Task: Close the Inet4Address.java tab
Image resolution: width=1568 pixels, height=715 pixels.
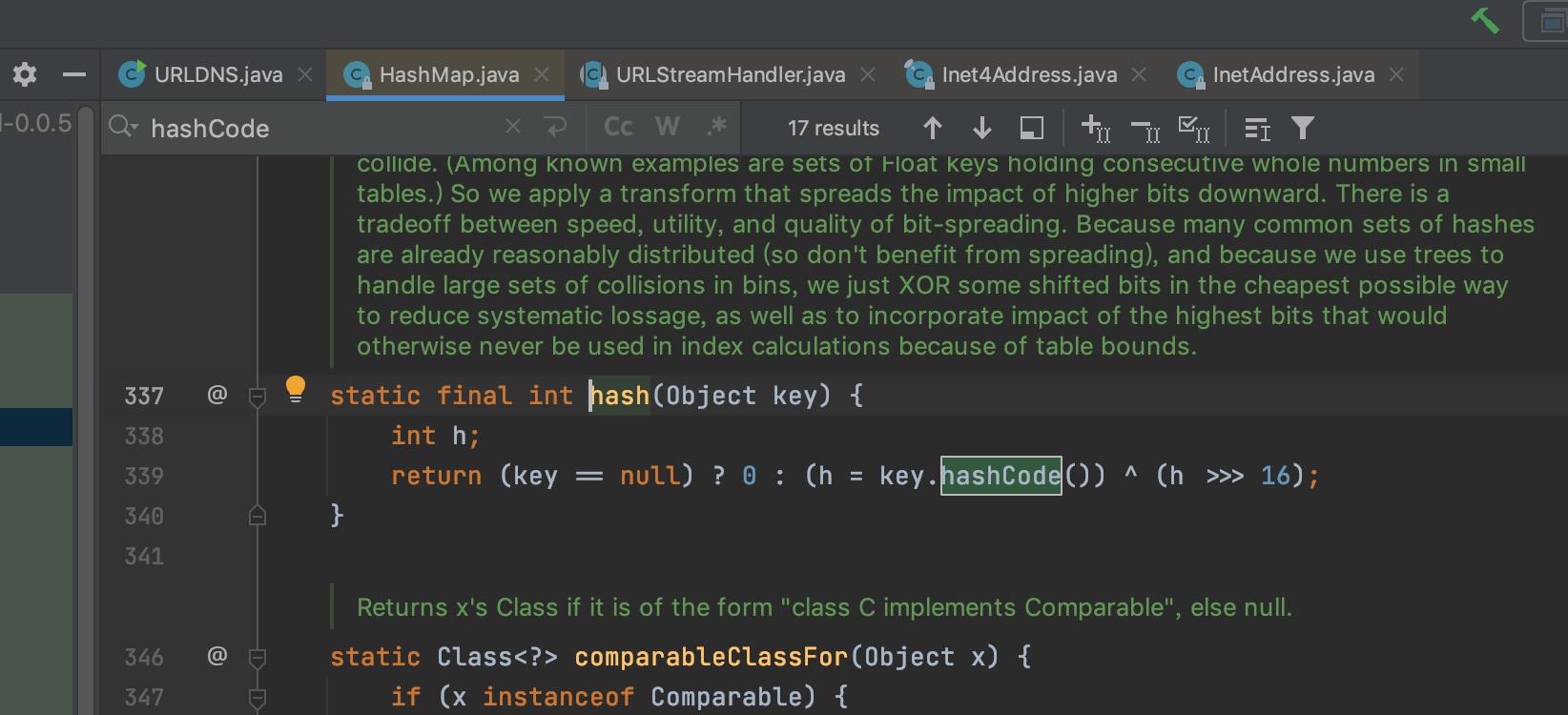Action: (x=1139, y=74)
